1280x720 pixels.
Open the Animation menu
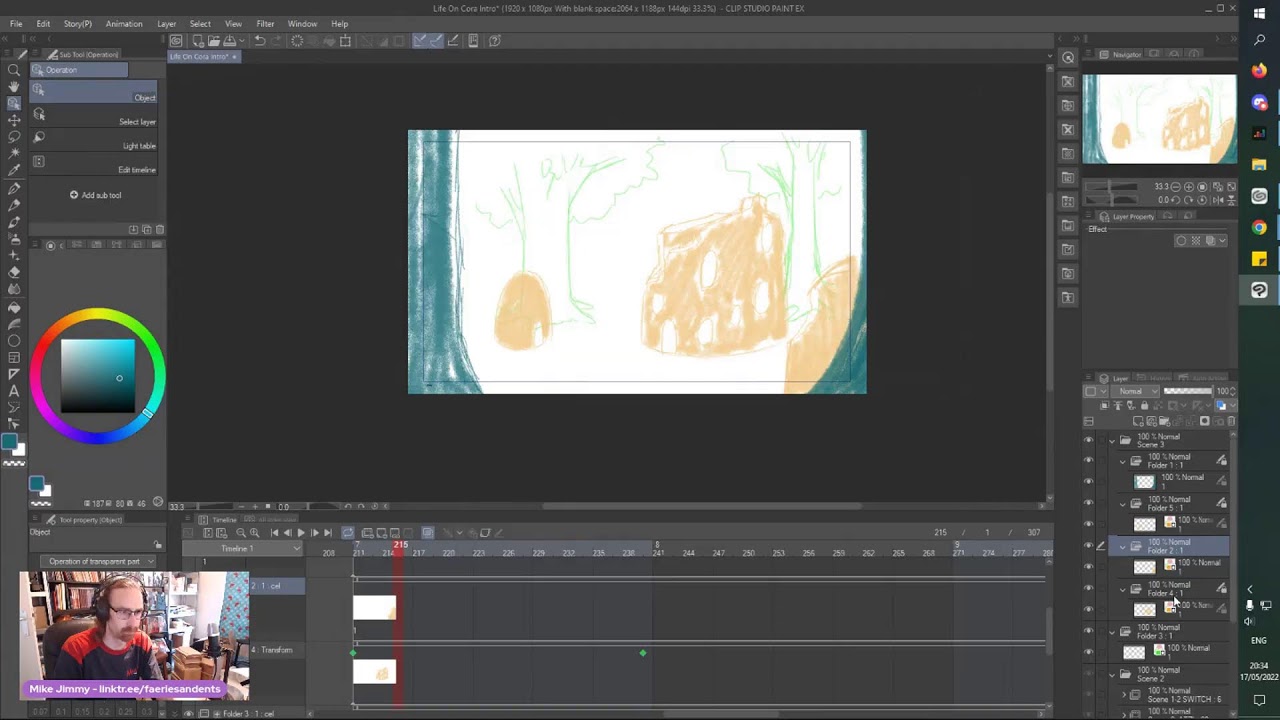click(124, 24)
